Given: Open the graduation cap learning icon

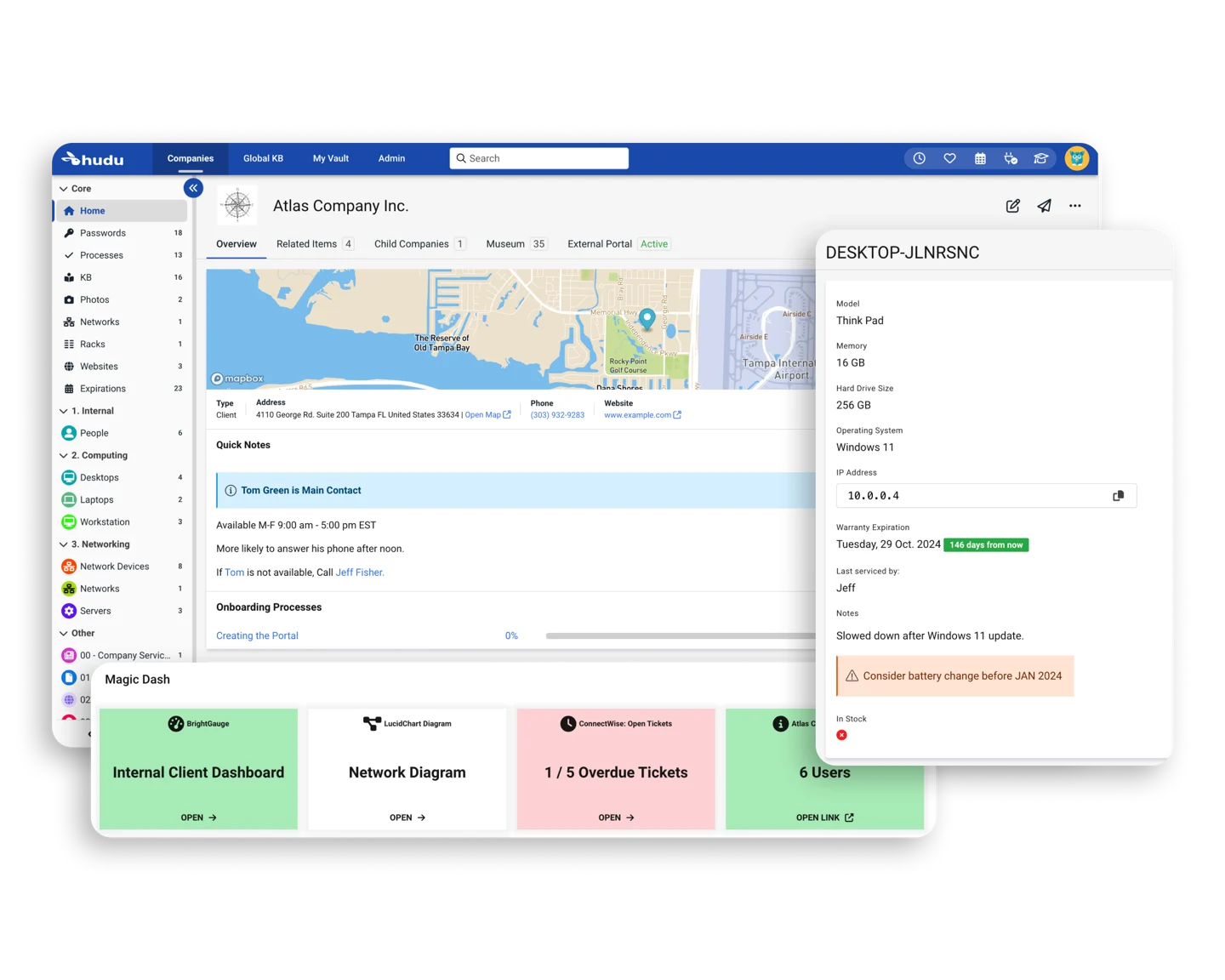Looking at the screenshot, I should pos(1040,158).
